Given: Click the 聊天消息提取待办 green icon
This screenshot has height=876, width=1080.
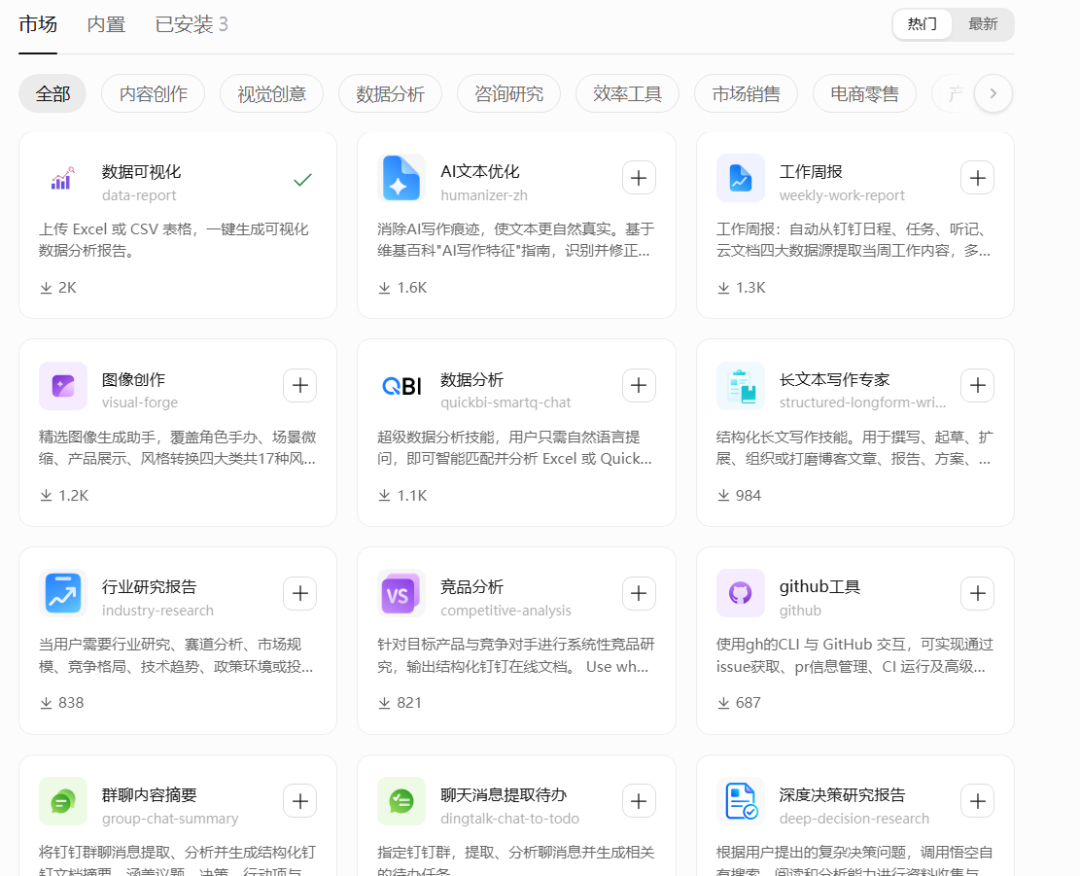Looking at the screenshot, I should 402,801.
